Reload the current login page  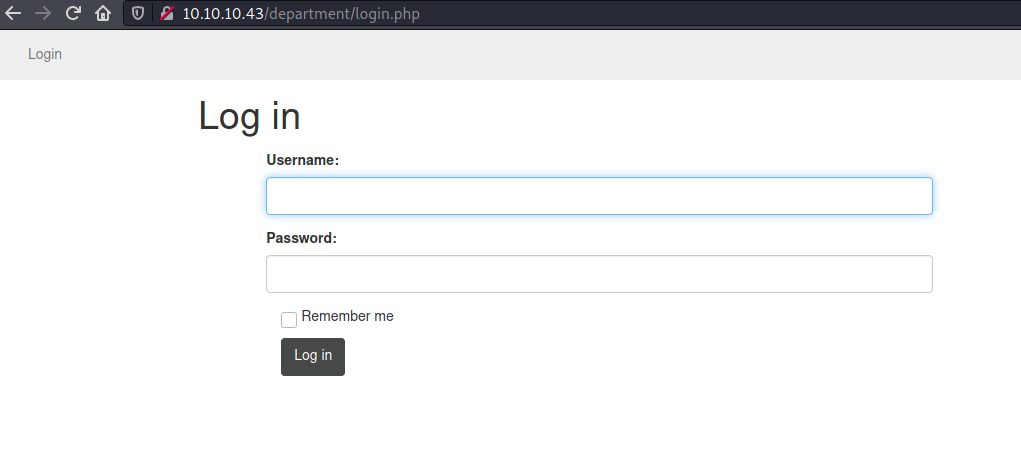pos(73,14)
